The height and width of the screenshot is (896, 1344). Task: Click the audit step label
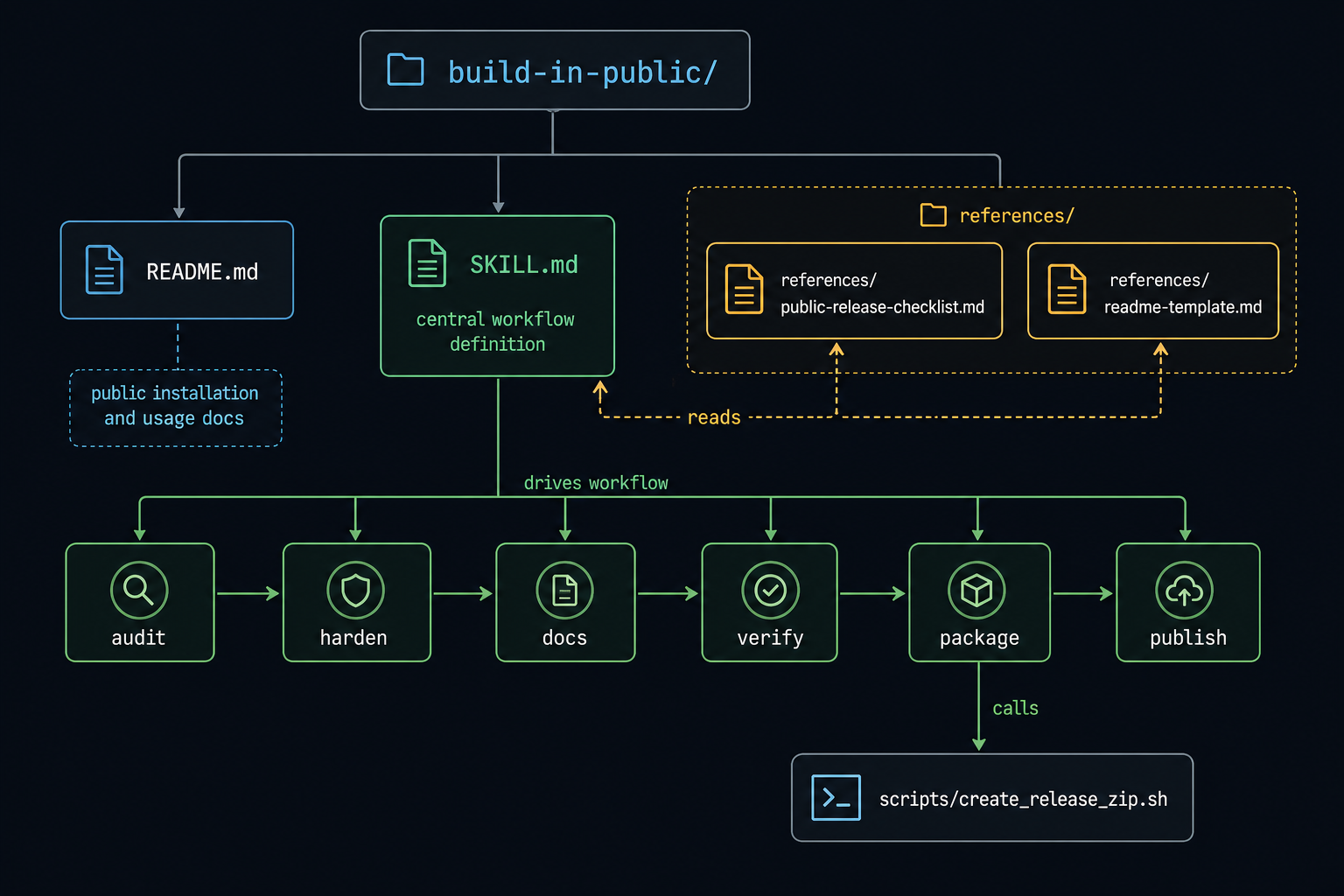point(138,638)
